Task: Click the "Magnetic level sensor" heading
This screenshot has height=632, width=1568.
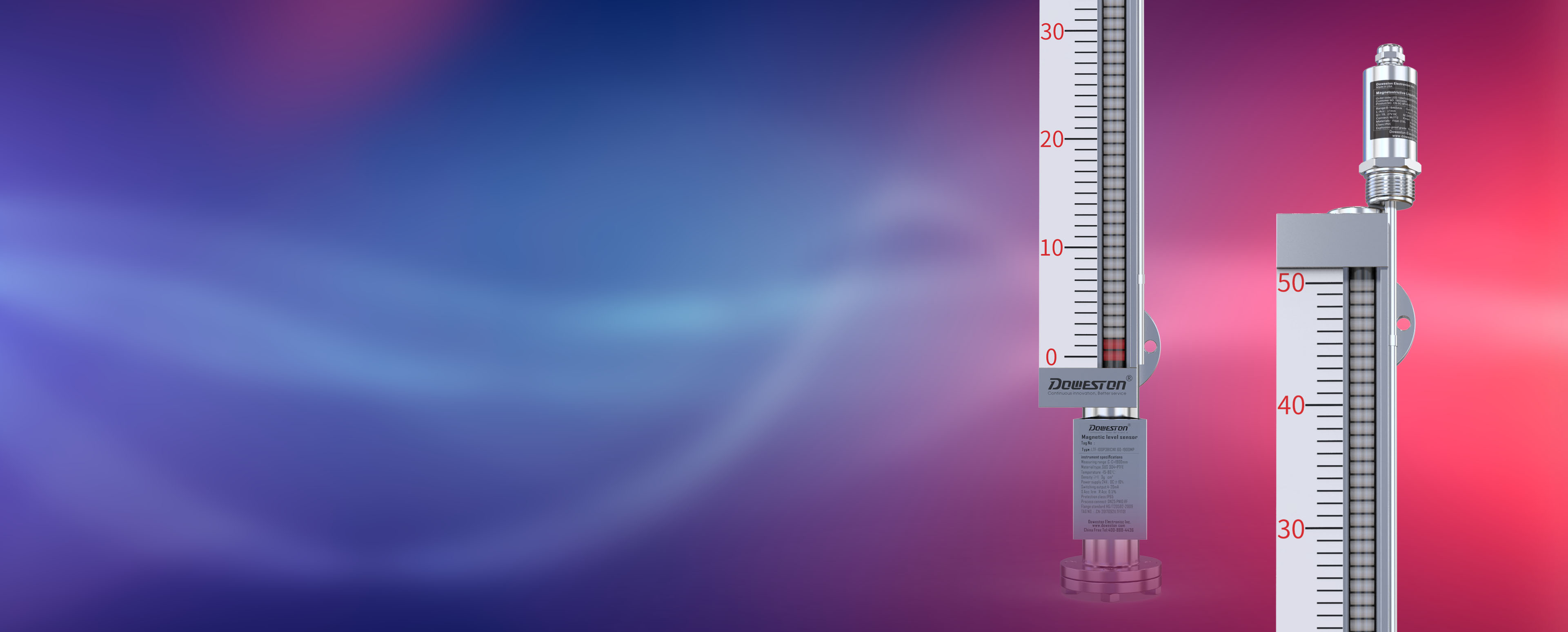Action: pos(1110,437)
